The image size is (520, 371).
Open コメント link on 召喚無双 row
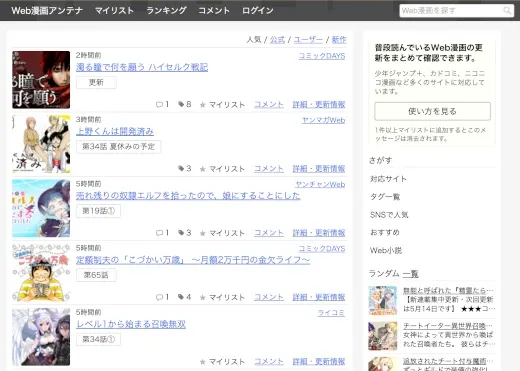pyautogui.click(x=269, y=361)
